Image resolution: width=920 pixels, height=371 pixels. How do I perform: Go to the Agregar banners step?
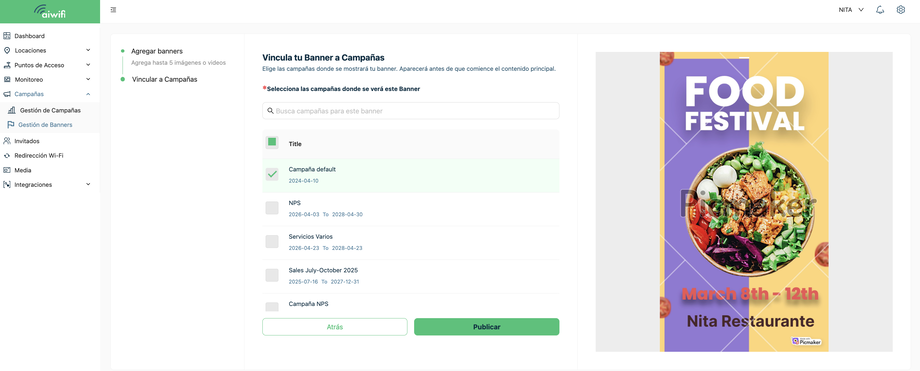tap(157, 52)
